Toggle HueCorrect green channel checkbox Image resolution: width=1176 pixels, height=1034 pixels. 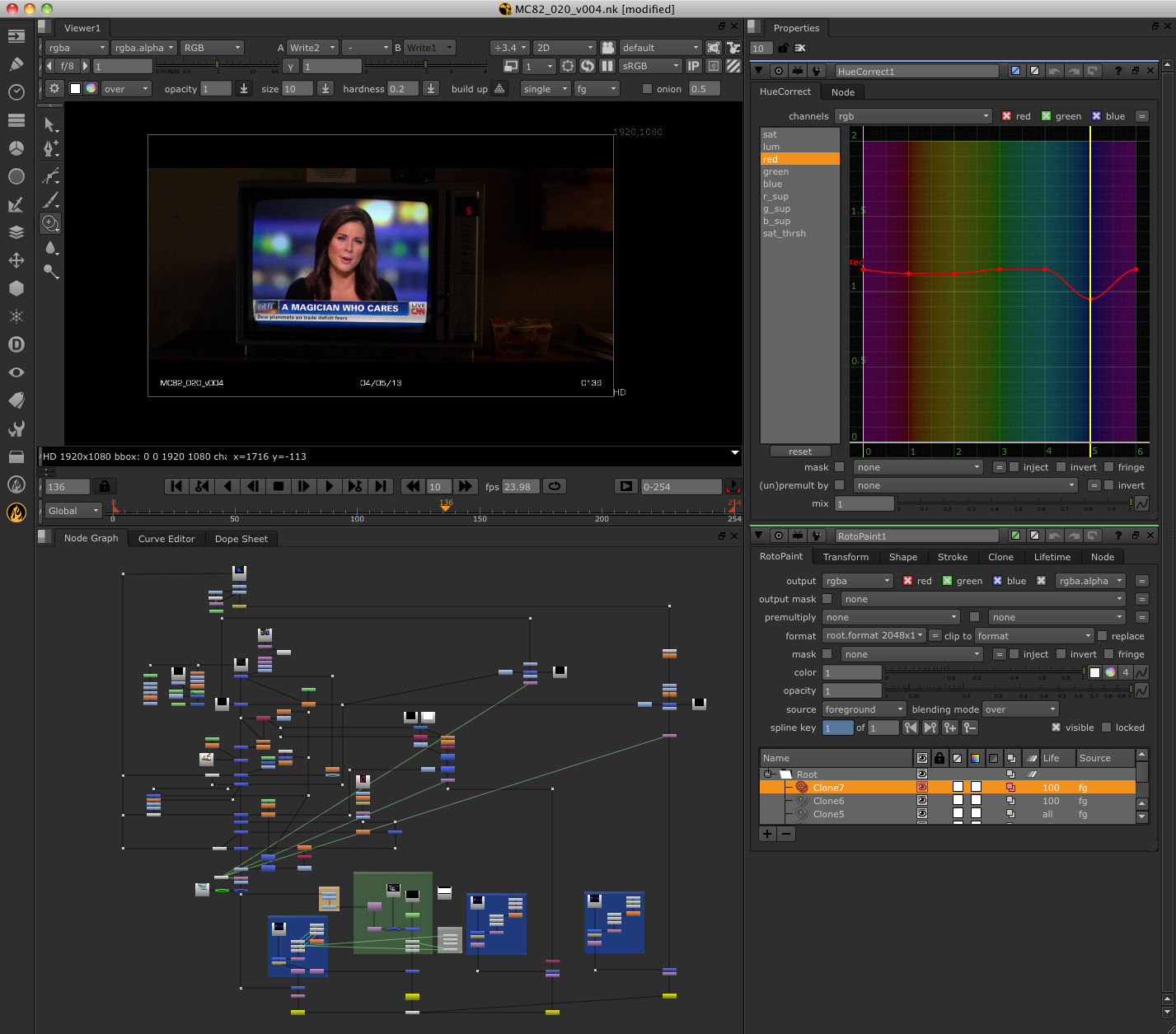[1046, 116]
